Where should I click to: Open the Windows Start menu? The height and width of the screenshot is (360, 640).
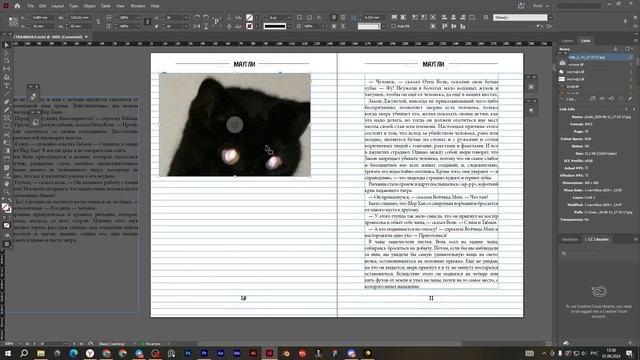coord(8,353)
